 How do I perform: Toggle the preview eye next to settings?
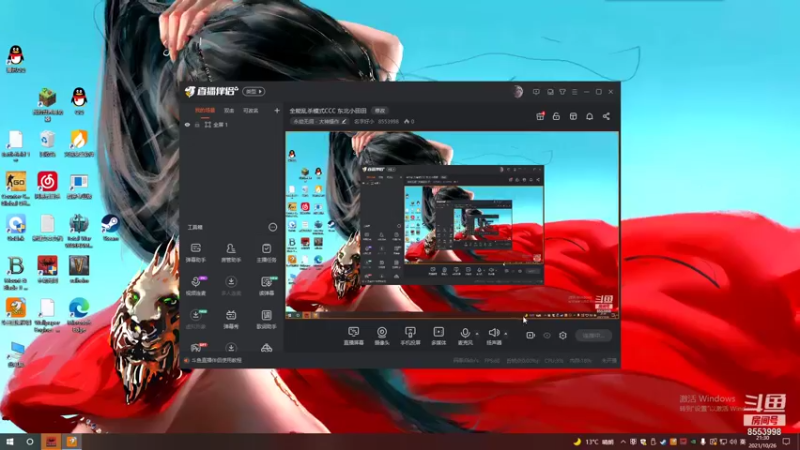[546, 336]
